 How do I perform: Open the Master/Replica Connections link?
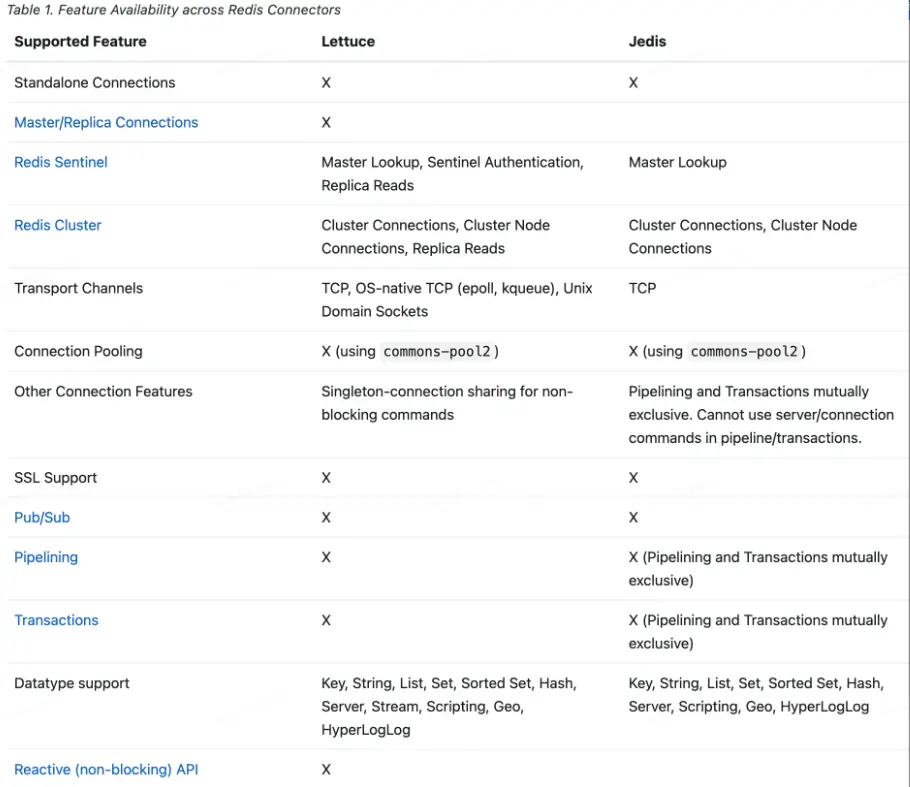point(106,122)
